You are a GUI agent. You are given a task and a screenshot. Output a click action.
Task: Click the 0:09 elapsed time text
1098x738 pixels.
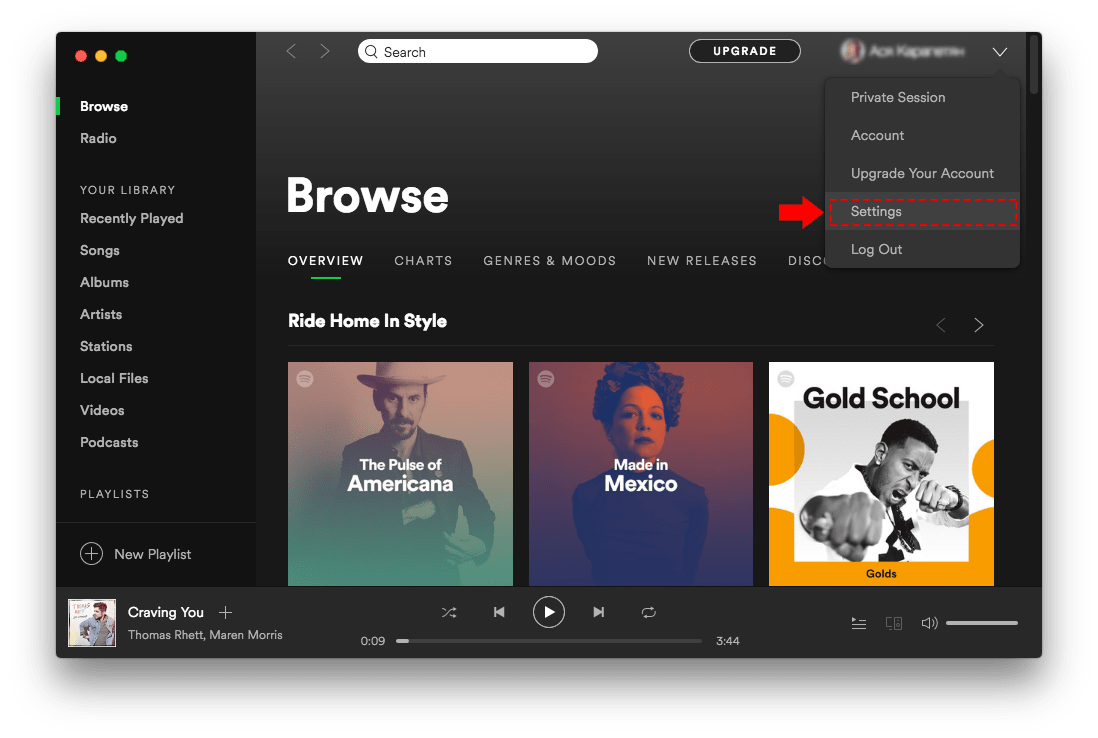pos(373,641)
